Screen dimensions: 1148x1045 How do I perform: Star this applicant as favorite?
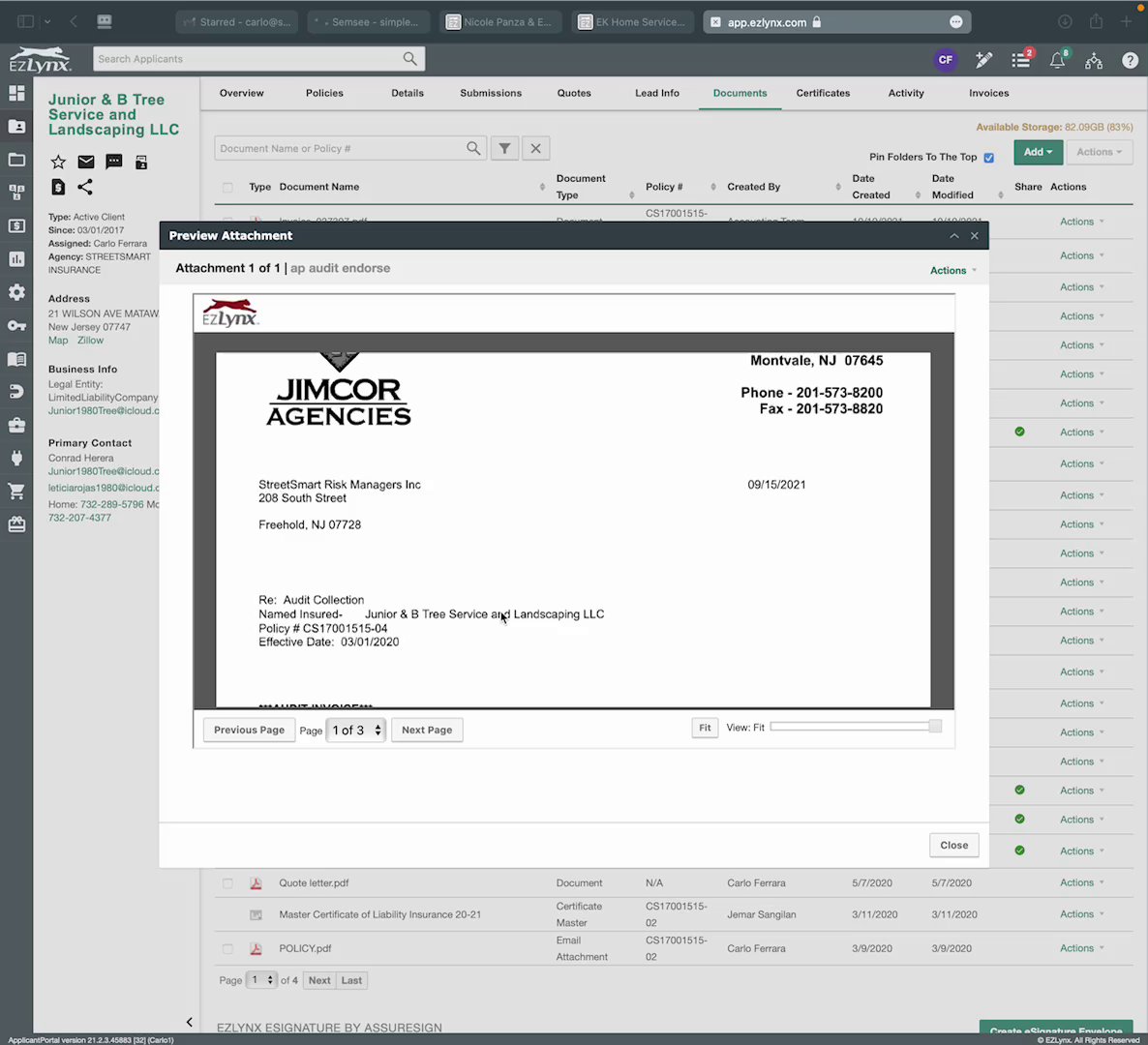coord(58,162)
